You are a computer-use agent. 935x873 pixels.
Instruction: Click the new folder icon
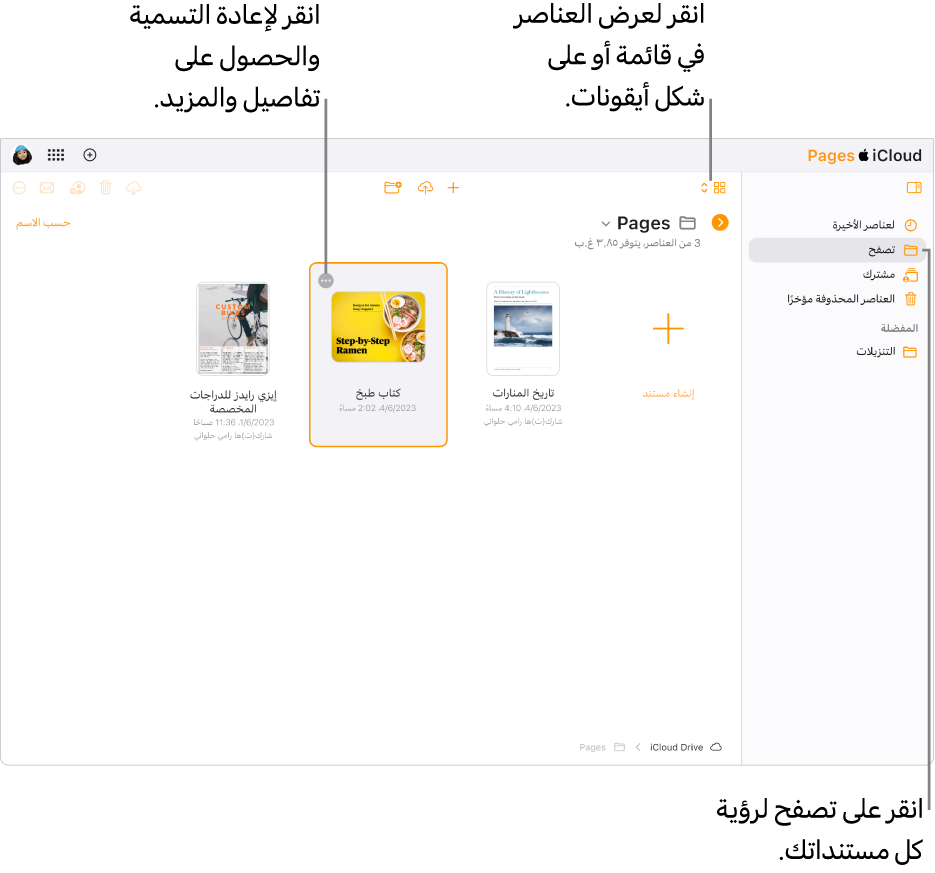[393, 188]
